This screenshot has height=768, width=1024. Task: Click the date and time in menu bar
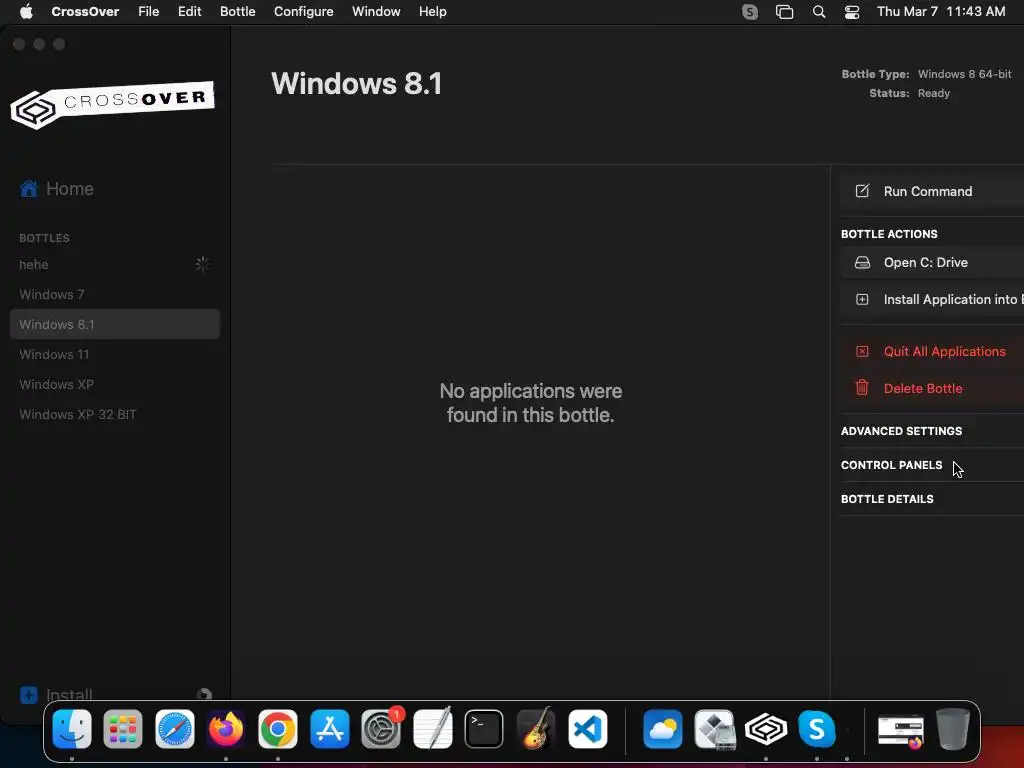(x=941, y=12)
